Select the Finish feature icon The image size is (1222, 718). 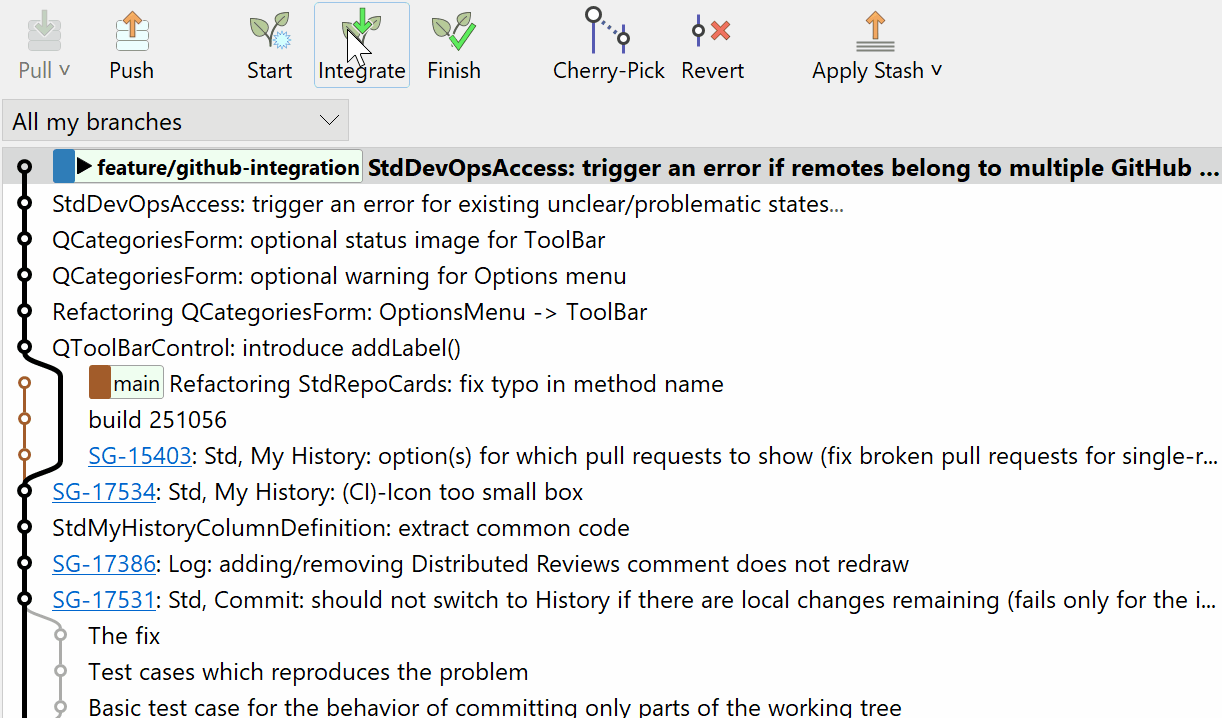pyautogui.click(x=453, y=32)
